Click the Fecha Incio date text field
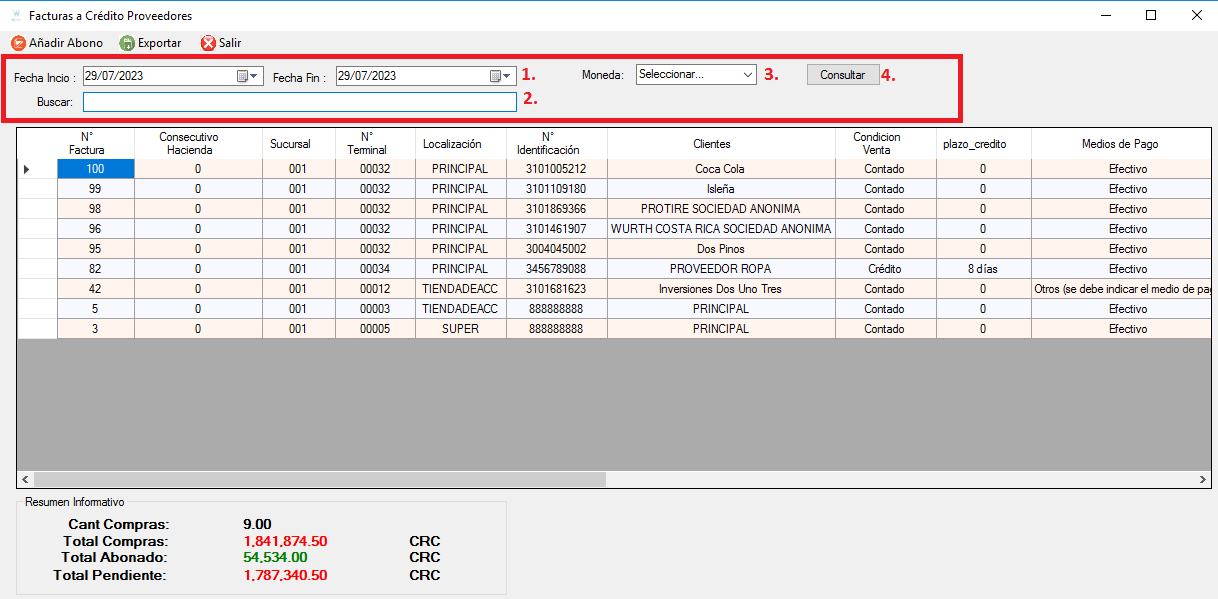The width and height of the screenshot is (1218, 599). [x=159, y=75]
